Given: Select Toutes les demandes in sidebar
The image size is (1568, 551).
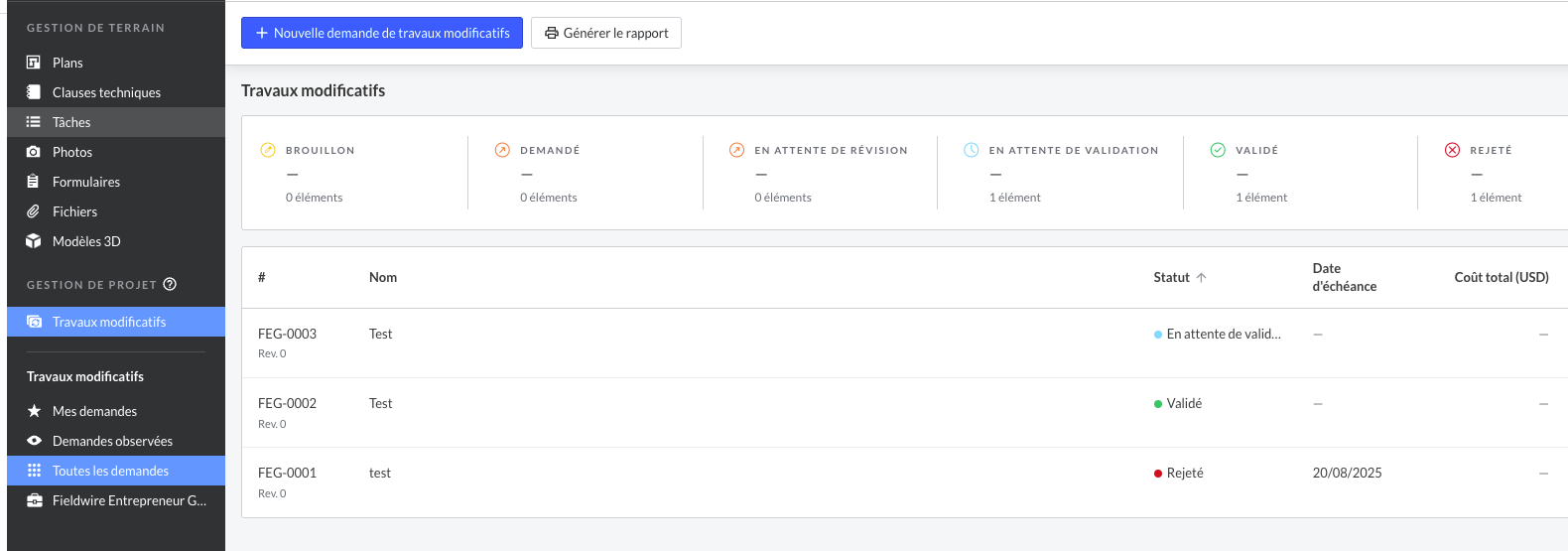Looking at the screenshot, I should tap(110, 471).
